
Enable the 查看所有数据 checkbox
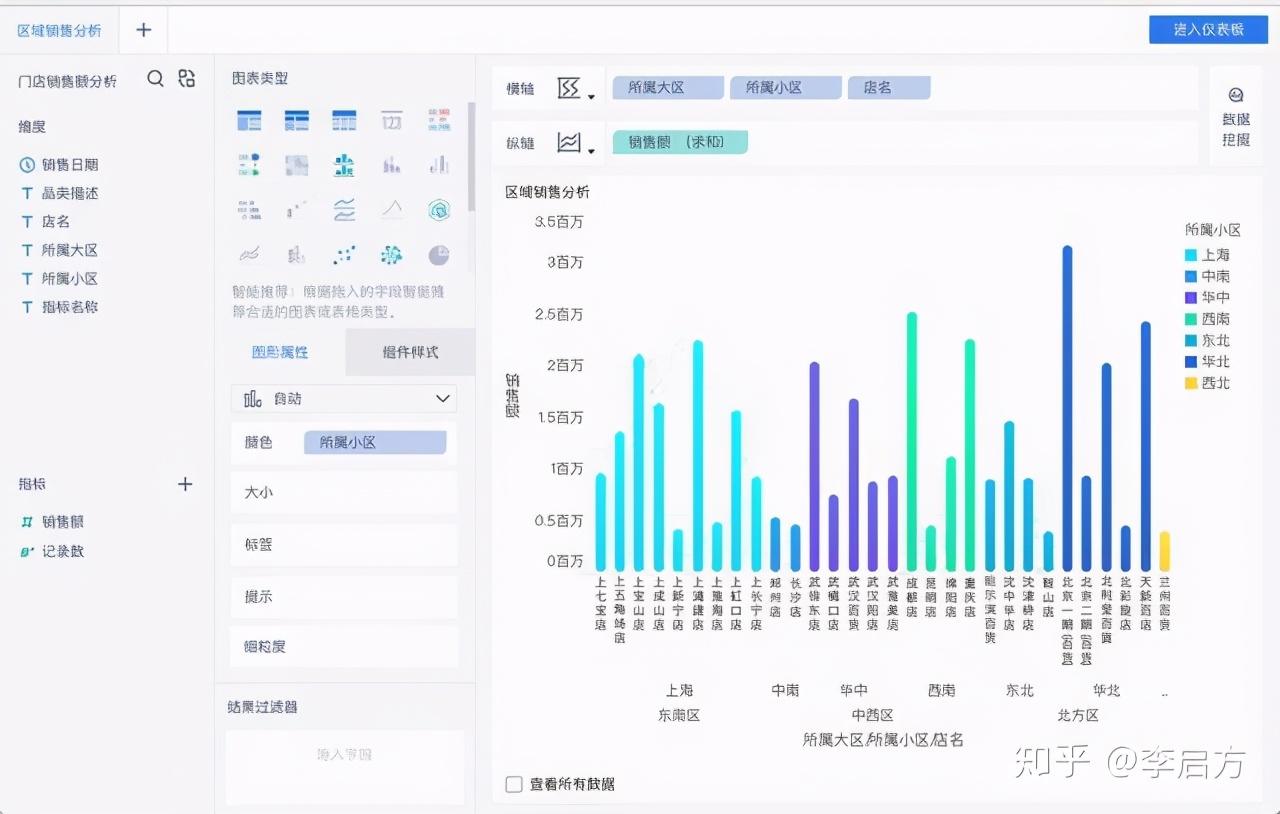pyautogui.click(x=514, y=785)
